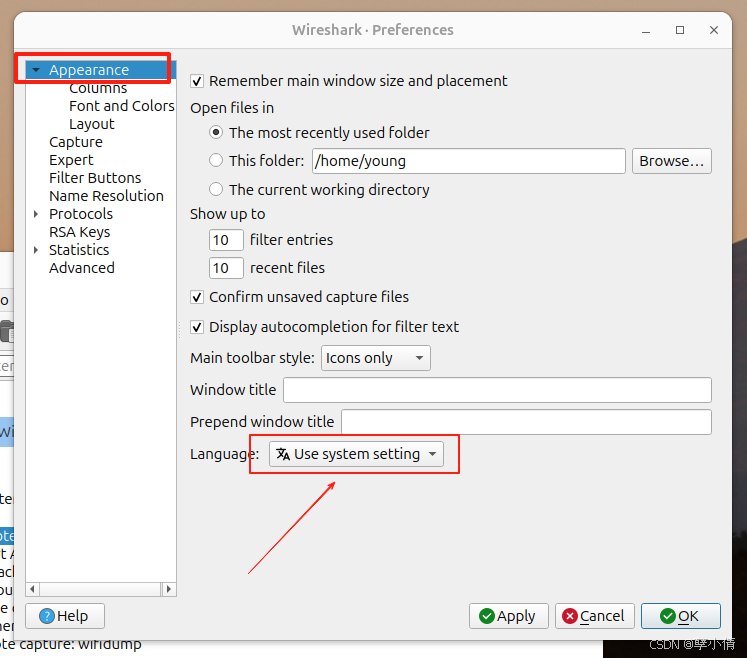
Task: Click the green checkmark icon on Apply
Action: (x=486, y=616)
